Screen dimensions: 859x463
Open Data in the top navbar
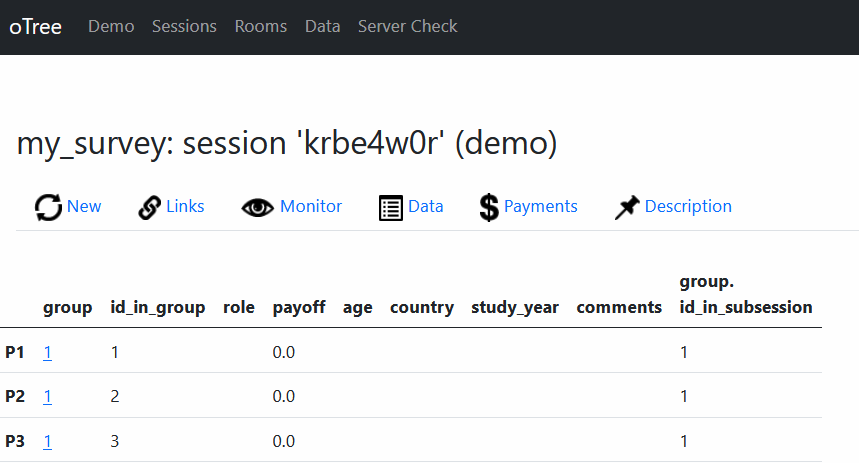(322, 27)
